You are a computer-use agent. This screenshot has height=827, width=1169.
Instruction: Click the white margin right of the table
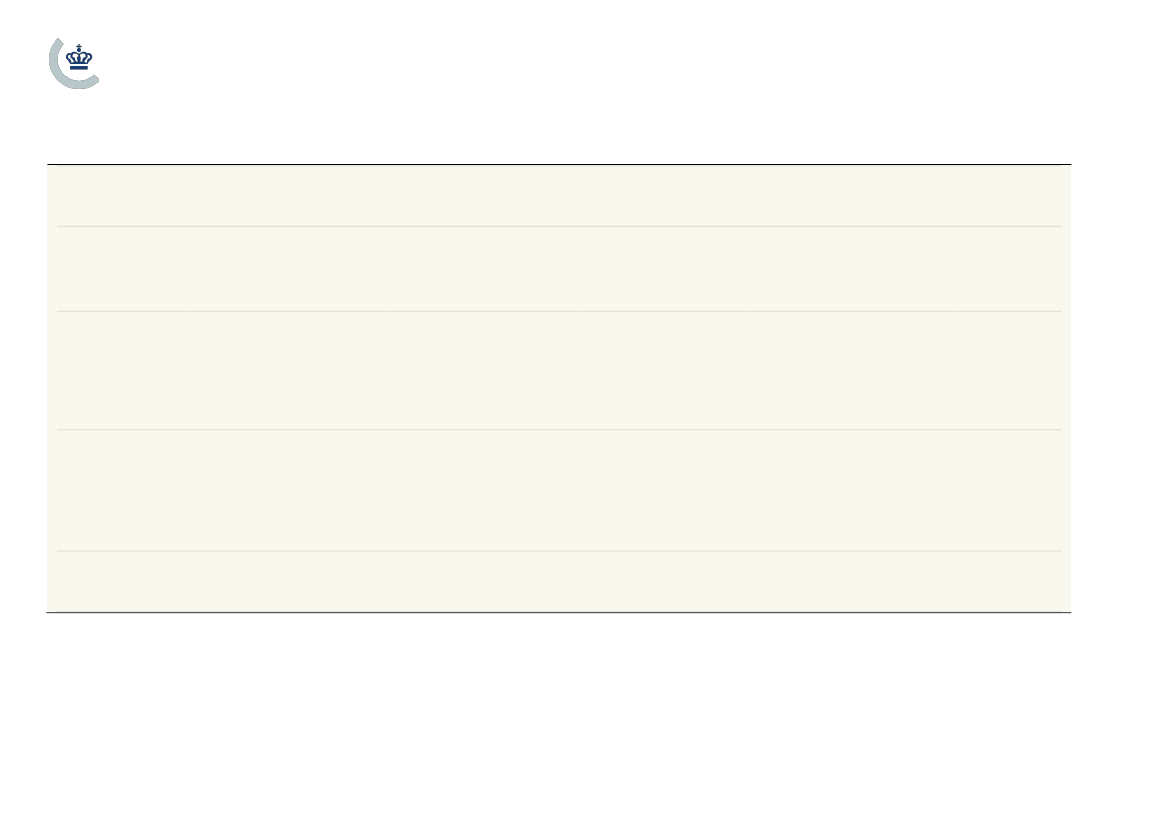click(1120, 388)
